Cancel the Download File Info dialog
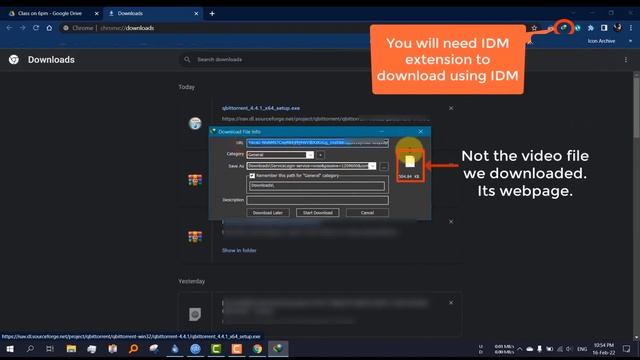Screen dimensions: 640x360 coord(367,213)
